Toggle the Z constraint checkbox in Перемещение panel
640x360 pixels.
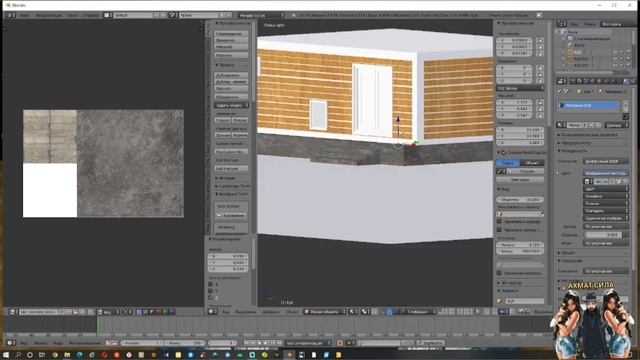pyautogui.click(x=211, y=298)
